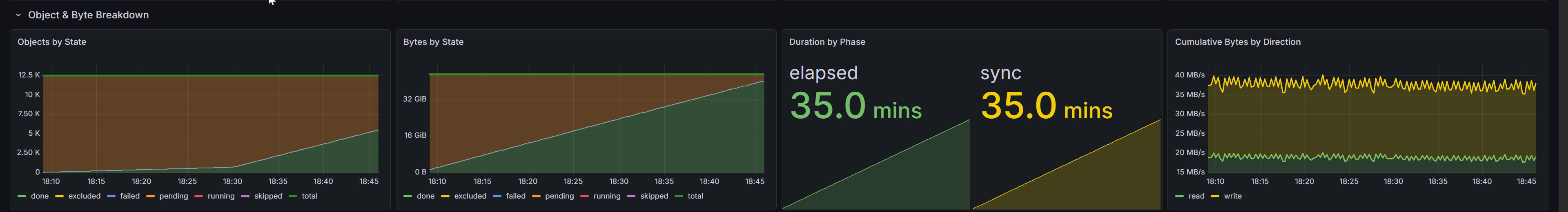
Task: Isolate 'total' label in Objects by State legend
Action: point(309,196)
